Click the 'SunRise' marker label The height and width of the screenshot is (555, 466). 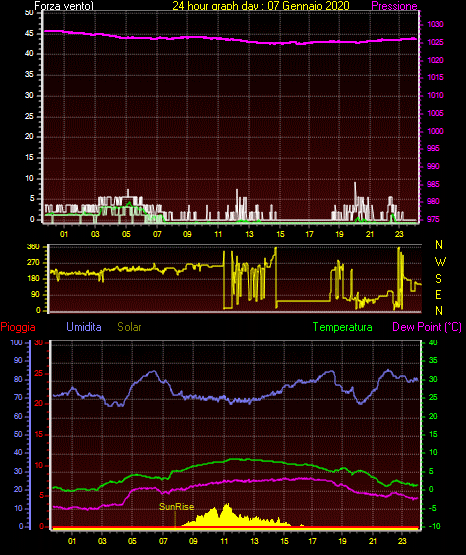[176, 507]
